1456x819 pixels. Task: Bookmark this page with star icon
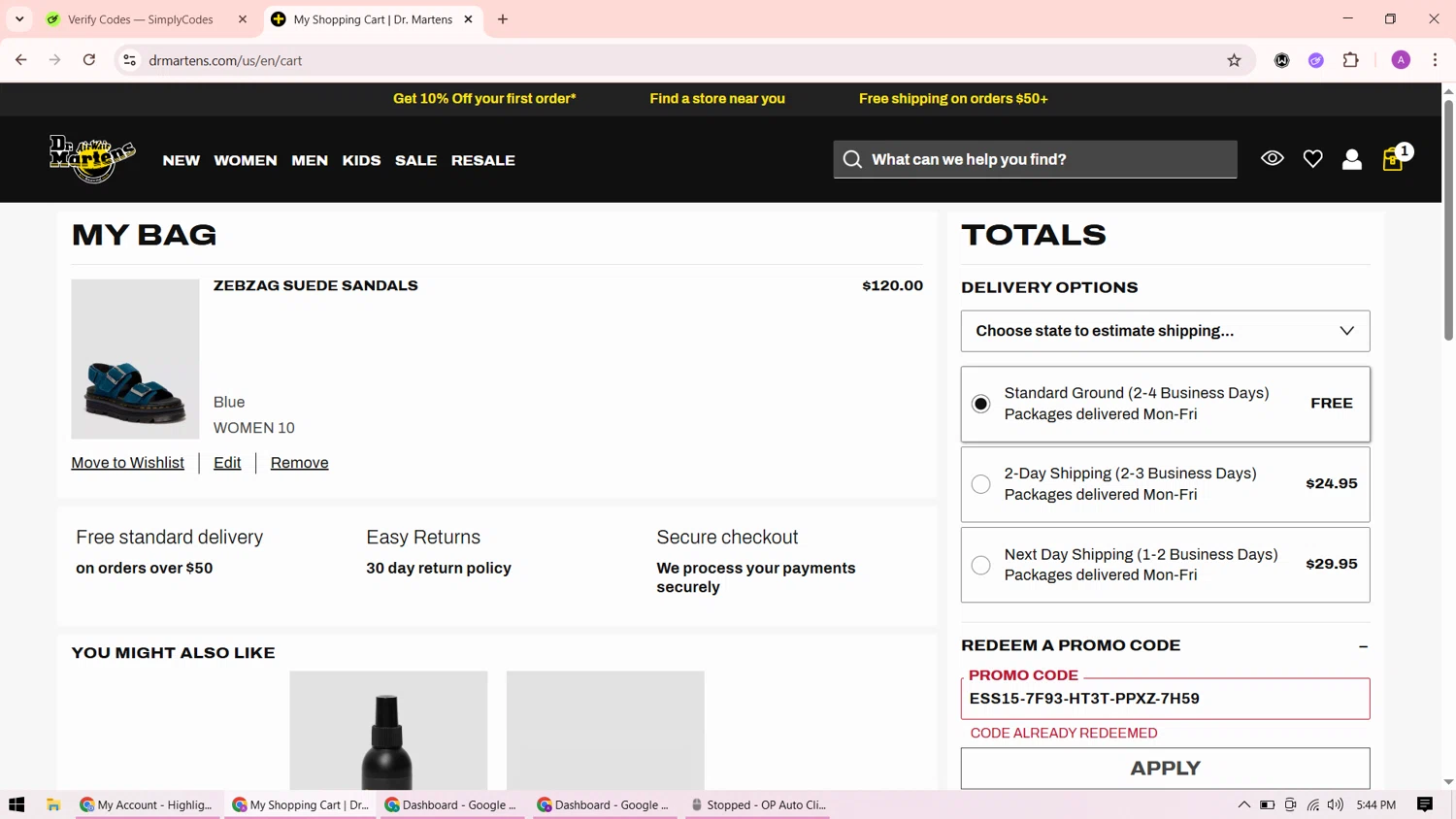(x=1234, y=60)
